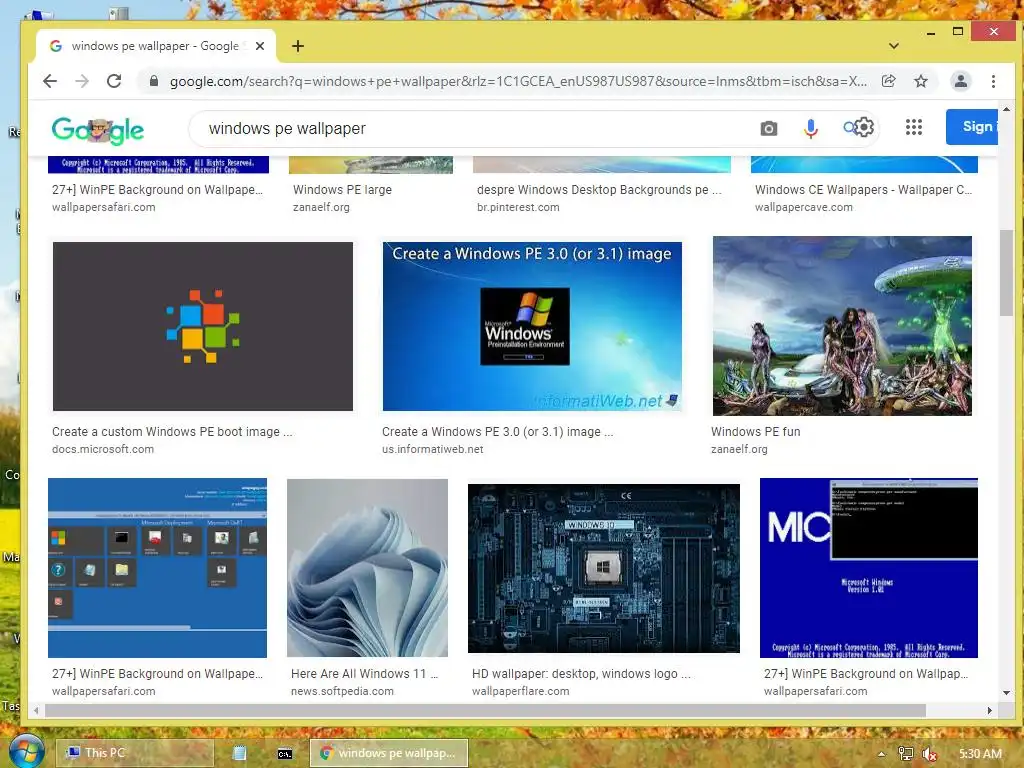This screenshot has height=768, width=1024.
Task: Click the docs.microsoft.com source link
Action: click(x=103, y=449)
